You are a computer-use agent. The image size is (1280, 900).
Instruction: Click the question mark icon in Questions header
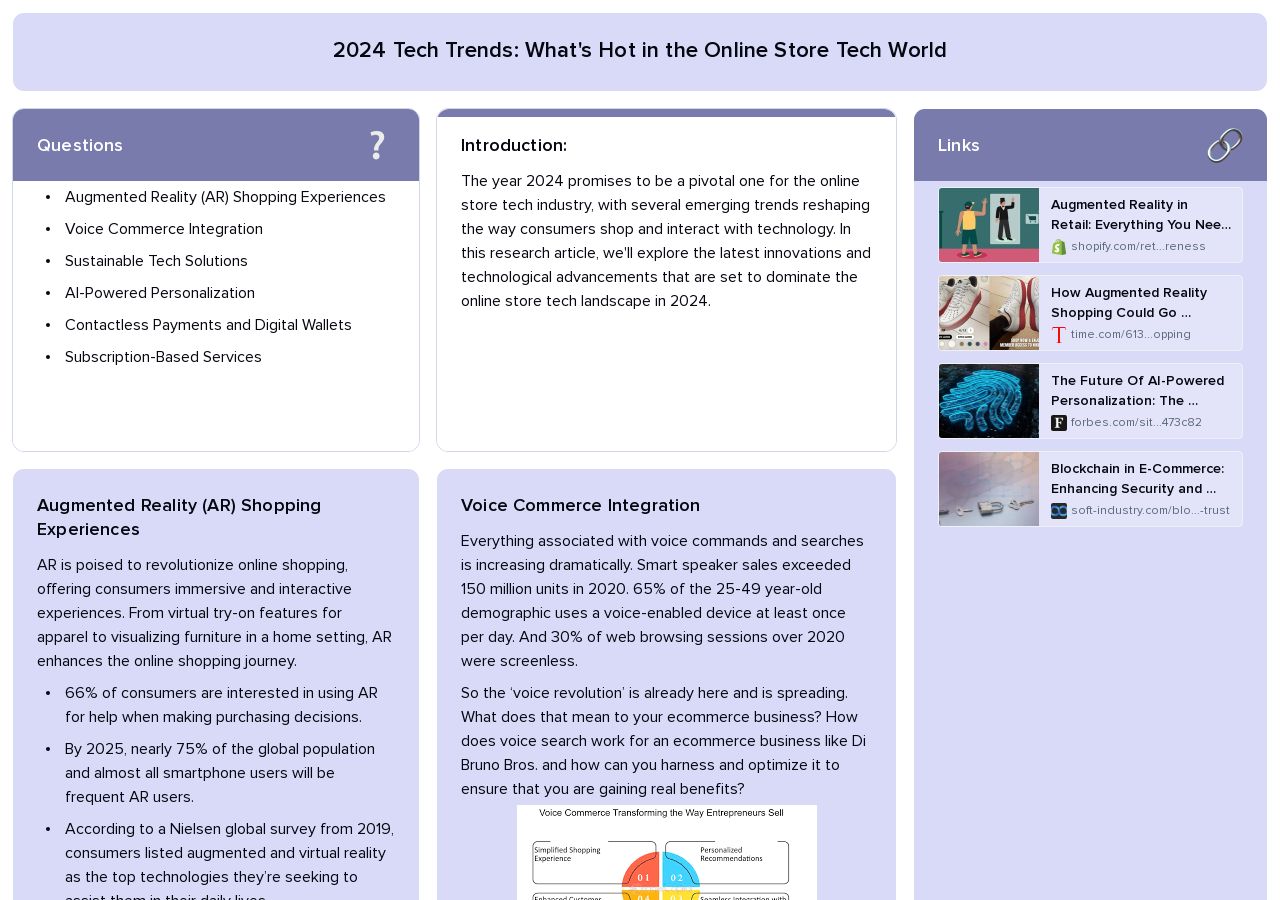pos(377,145)
